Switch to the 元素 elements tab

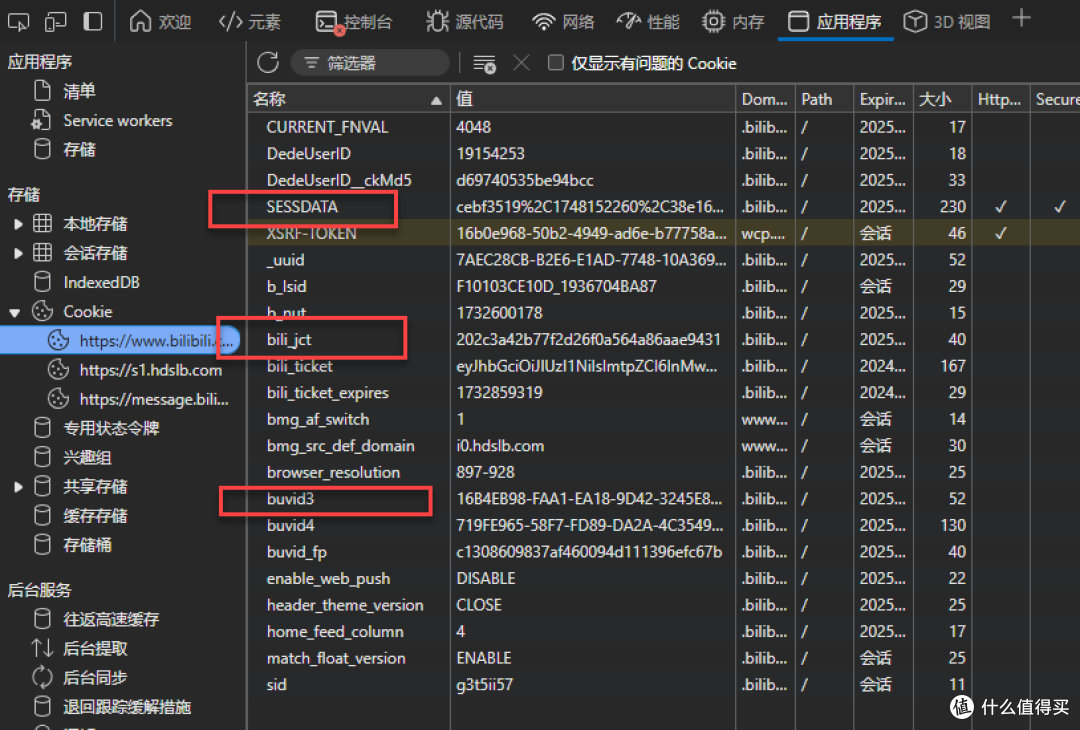click(249, 22)
